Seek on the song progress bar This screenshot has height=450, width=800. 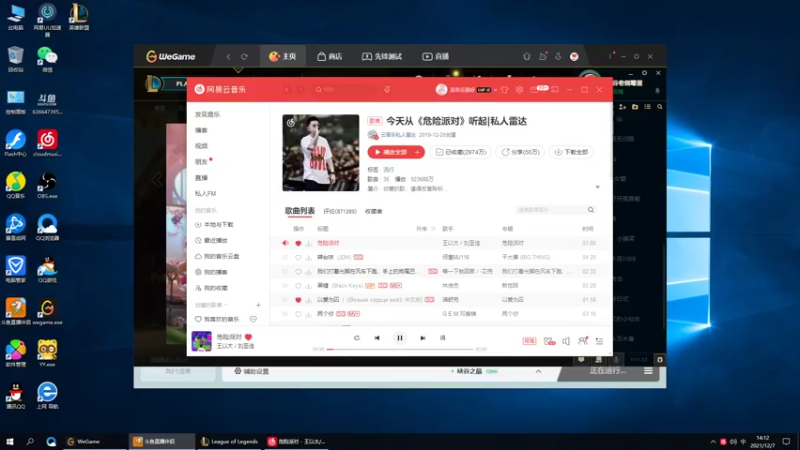(x=400, y=349)
